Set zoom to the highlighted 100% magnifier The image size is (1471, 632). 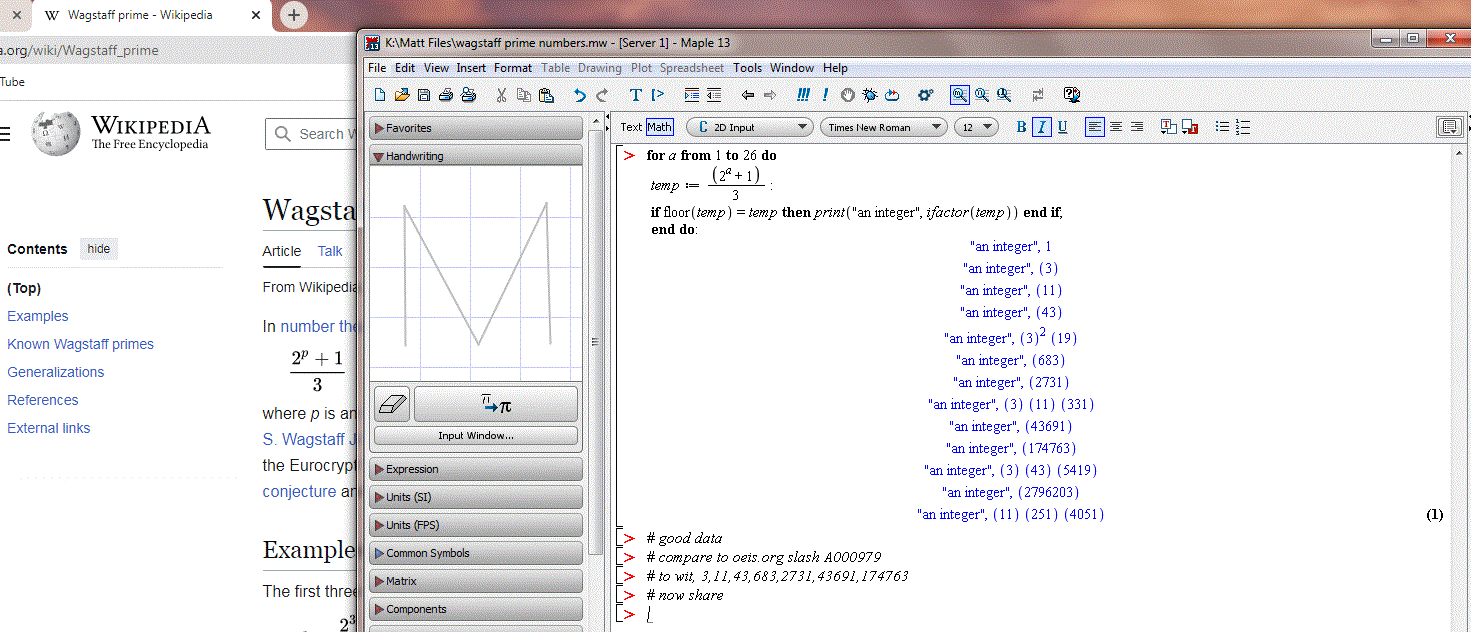959,95
